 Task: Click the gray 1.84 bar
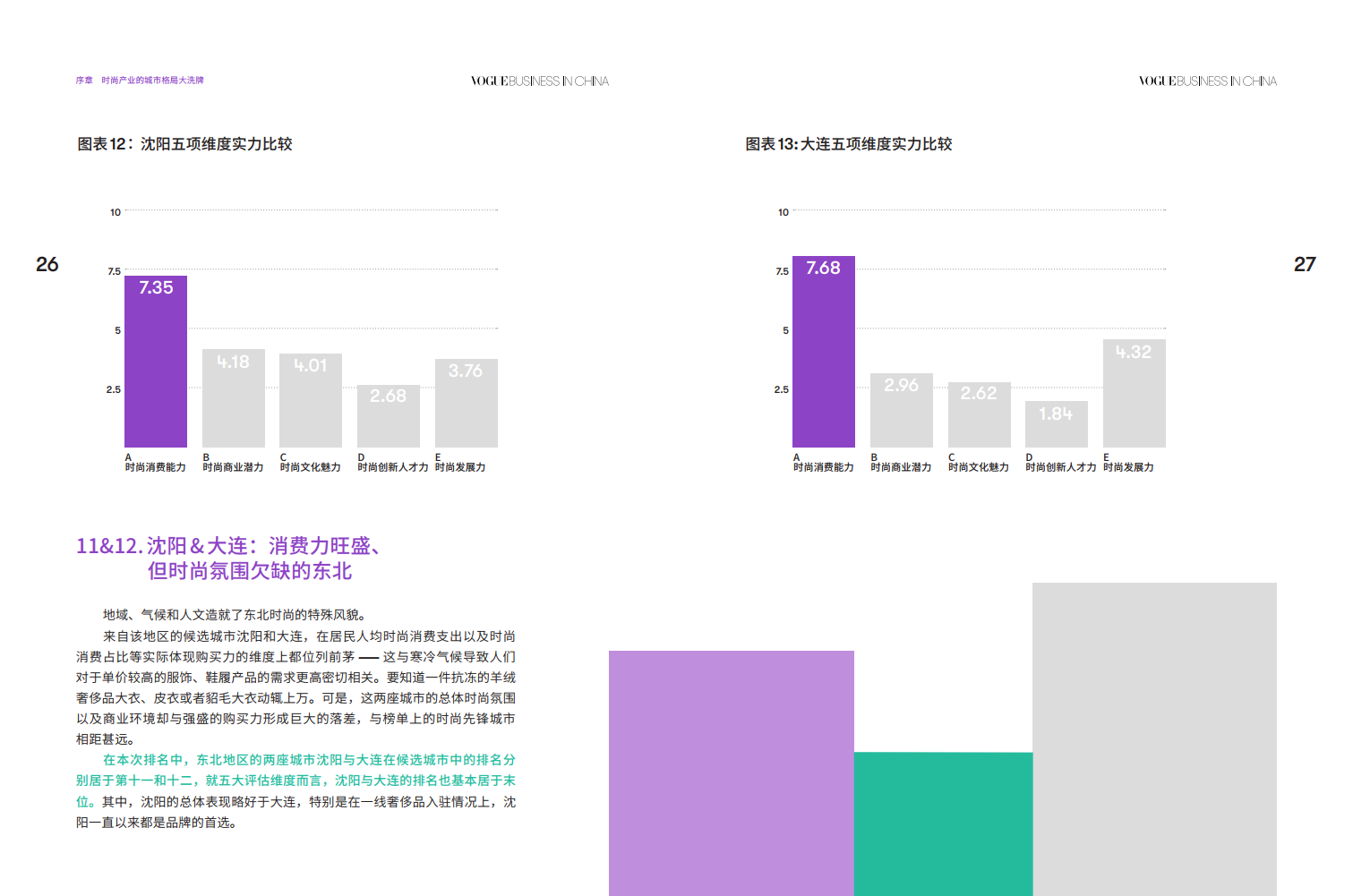coord(1056,424)
